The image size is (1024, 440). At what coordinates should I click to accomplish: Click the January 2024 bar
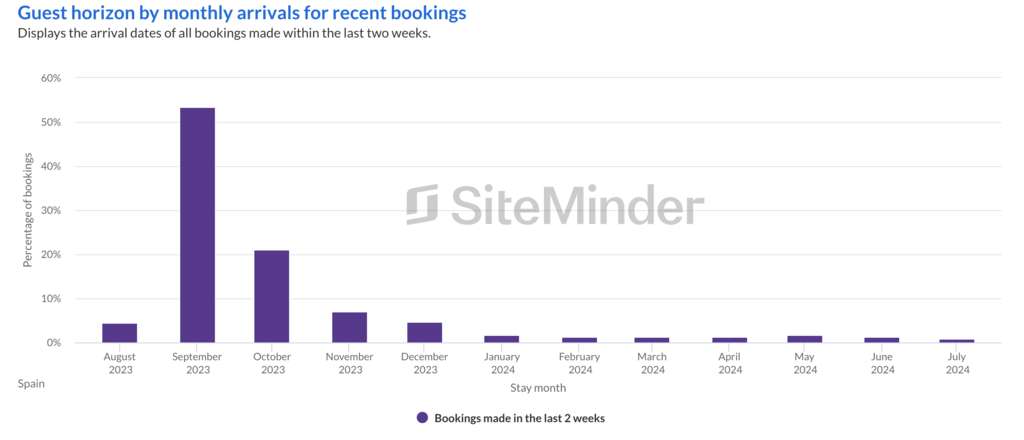[x=502, y=339]
